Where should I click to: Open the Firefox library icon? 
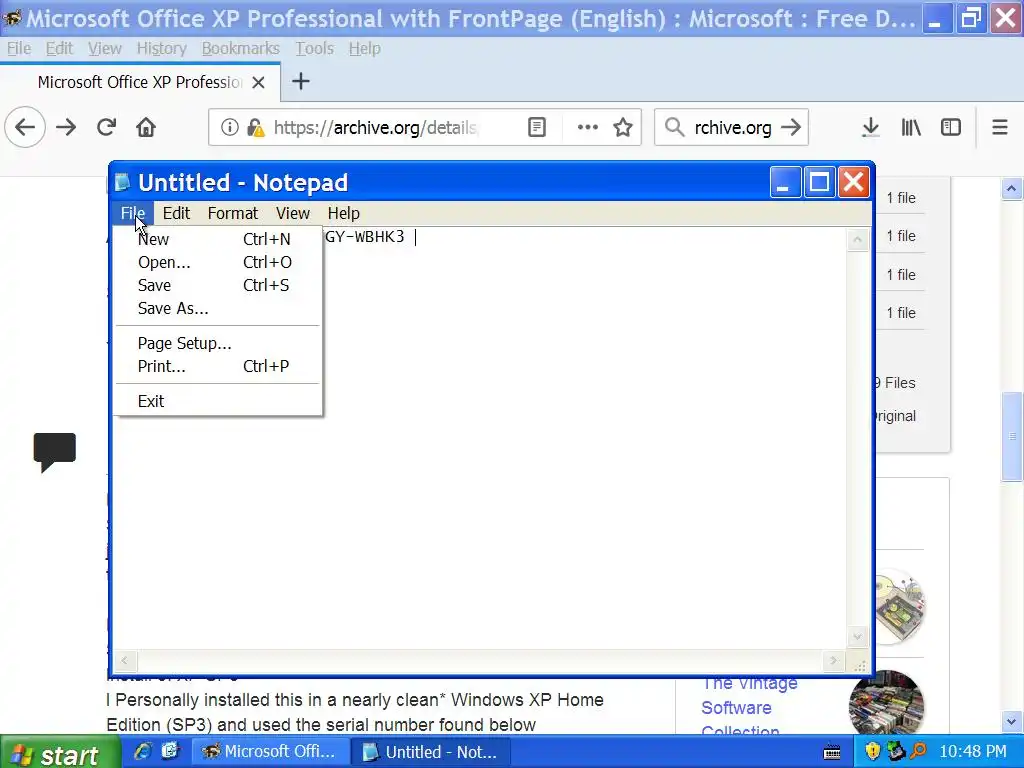tap(911, 127)
